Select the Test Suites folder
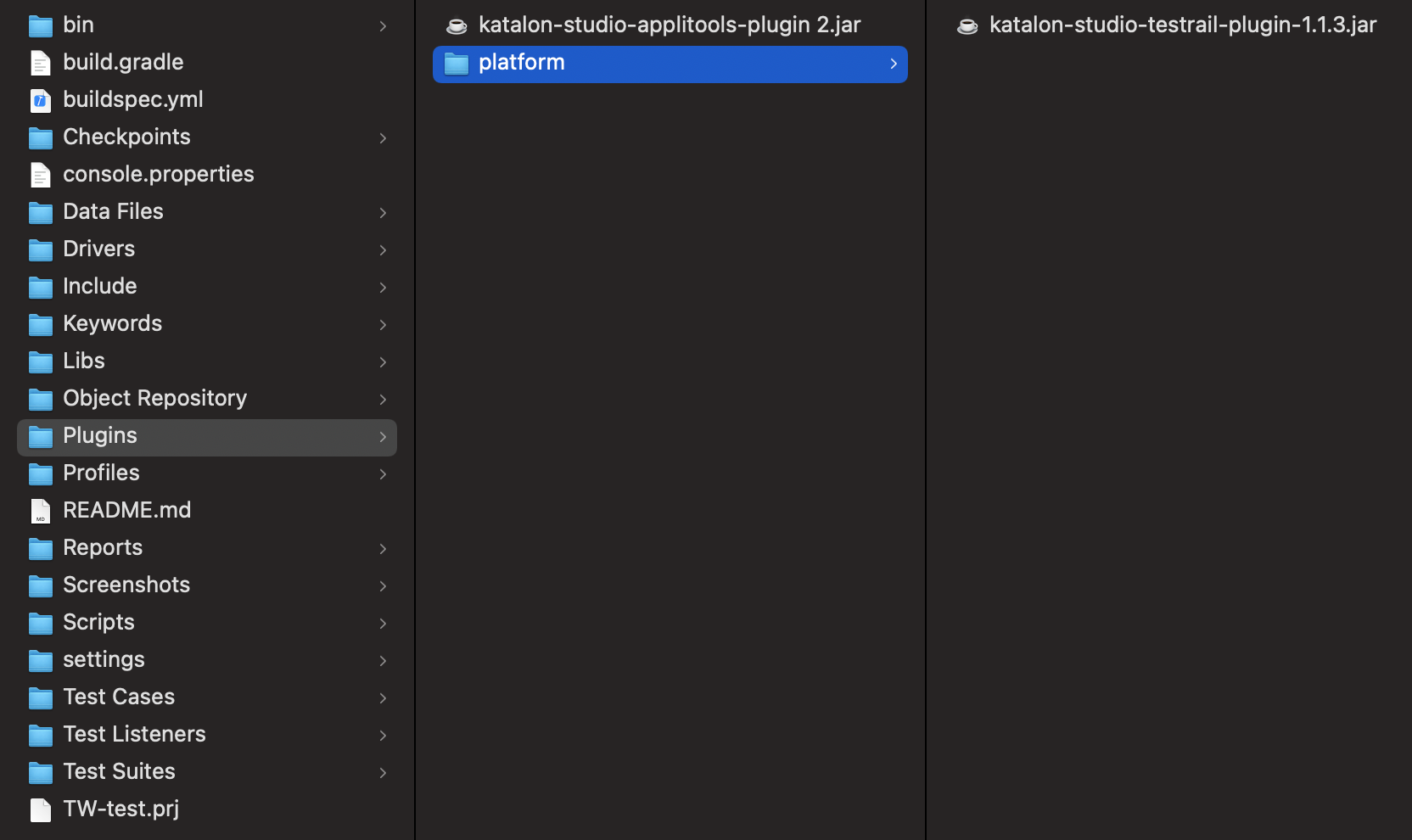The width and height of the screenshot is (1412, 840). (119, 771)
